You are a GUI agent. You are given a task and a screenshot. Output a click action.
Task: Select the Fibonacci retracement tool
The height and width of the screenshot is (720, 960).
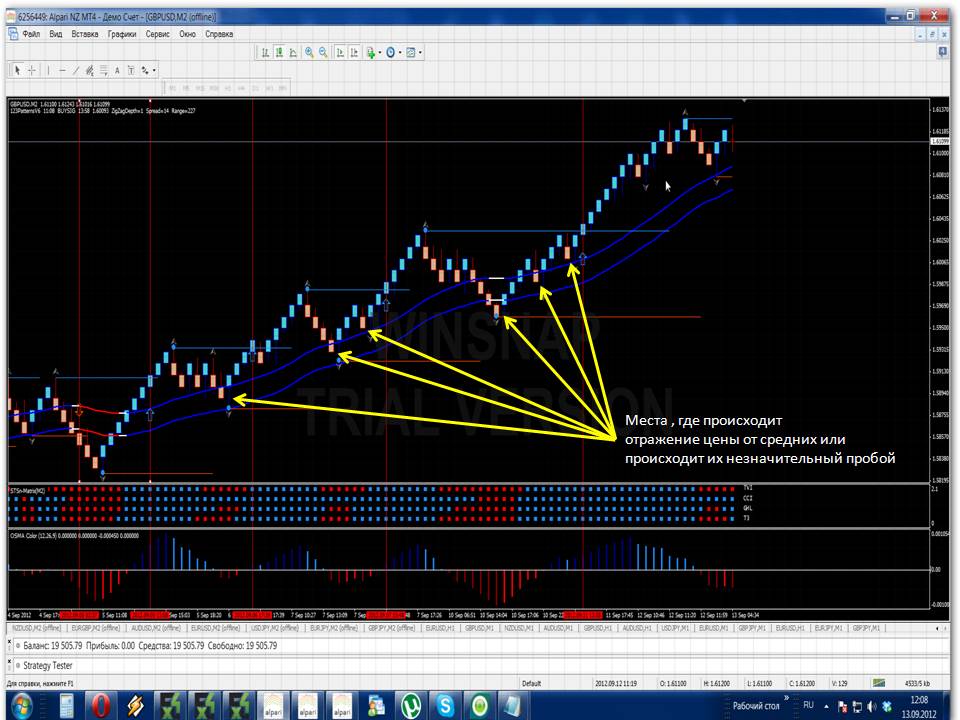pyautogui.click(x=104, y=70)
